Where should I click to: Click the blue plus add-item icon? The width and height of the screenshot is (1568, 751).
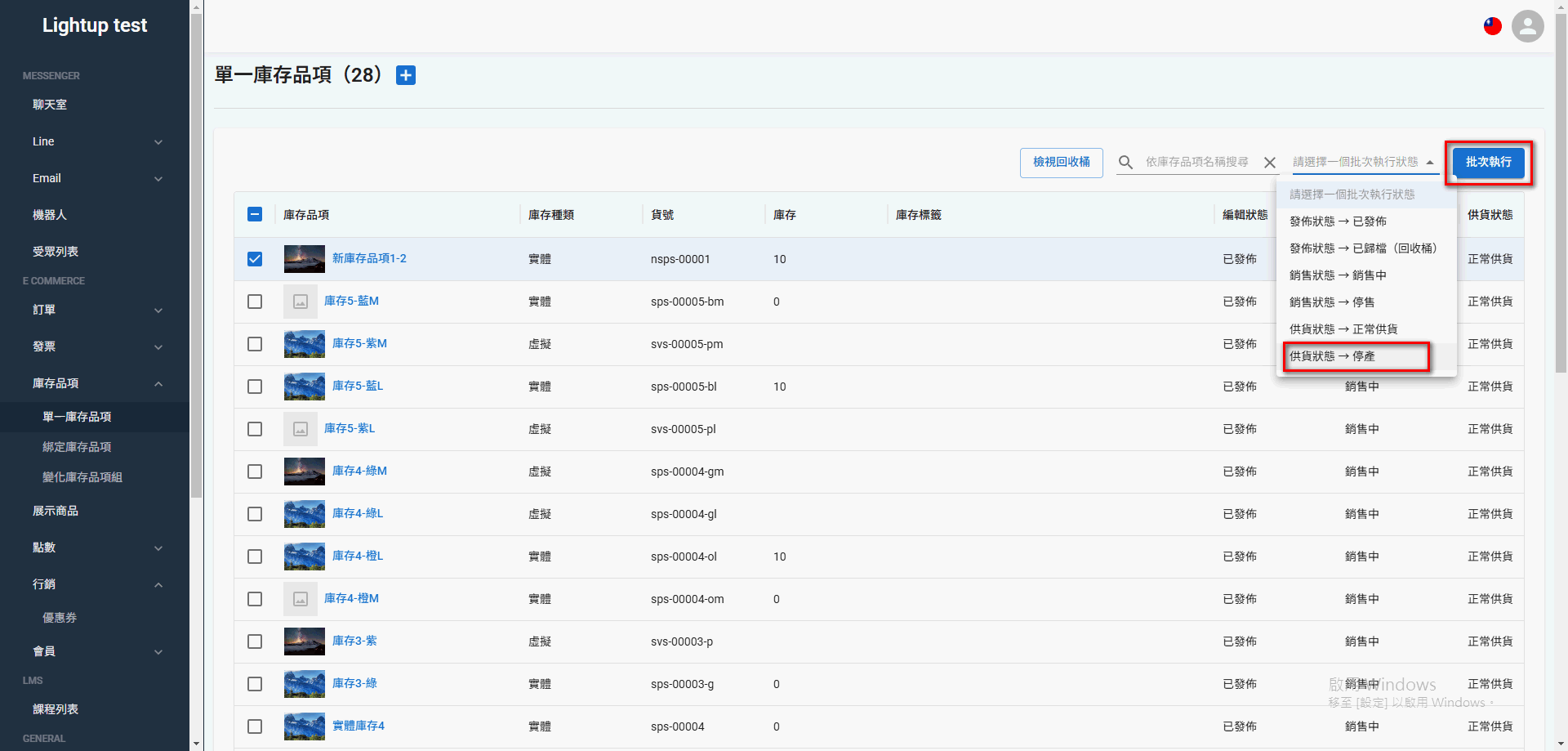point(406,75)
